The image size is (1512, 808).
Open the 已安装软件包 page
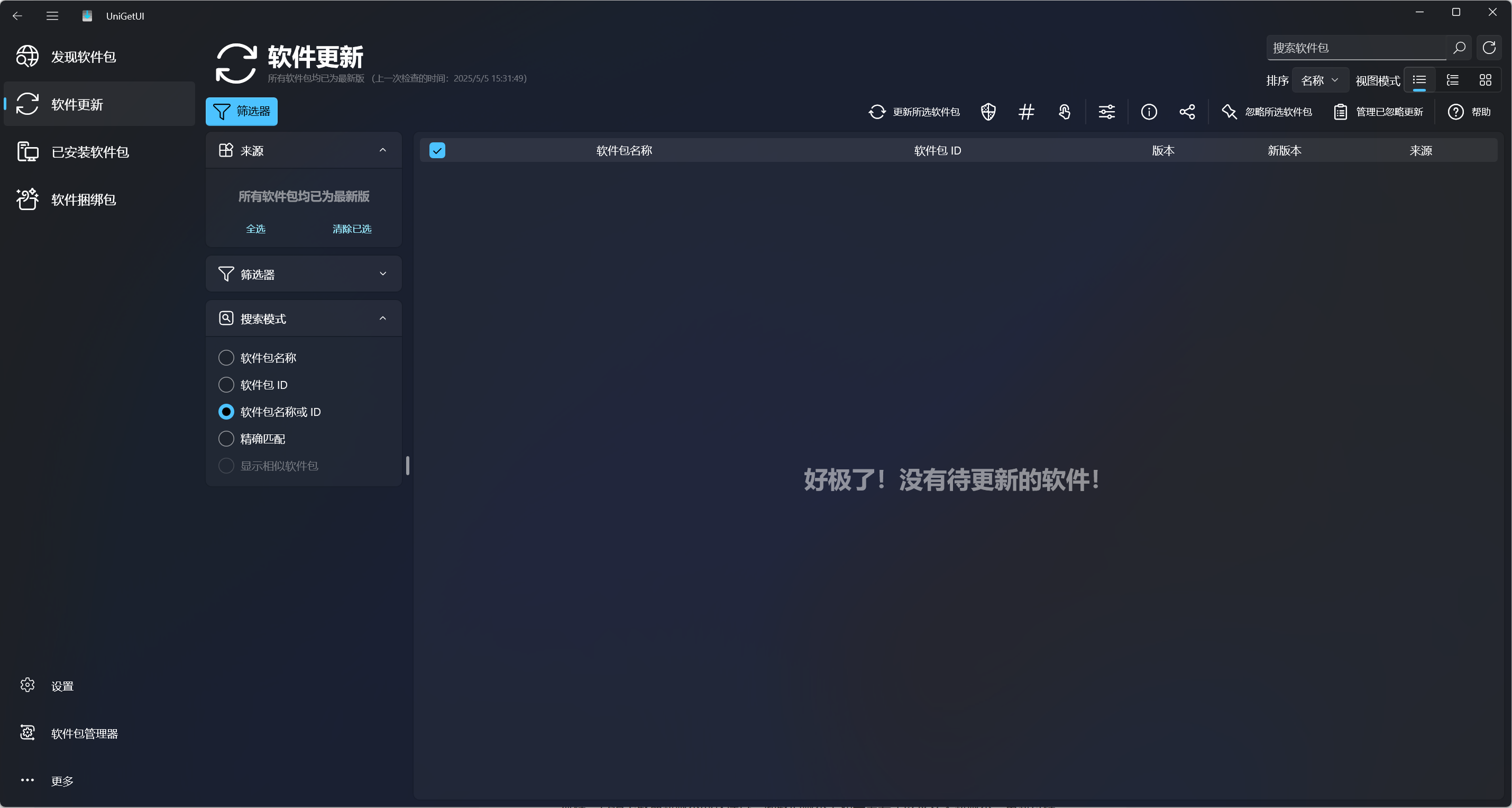(90, 152)
